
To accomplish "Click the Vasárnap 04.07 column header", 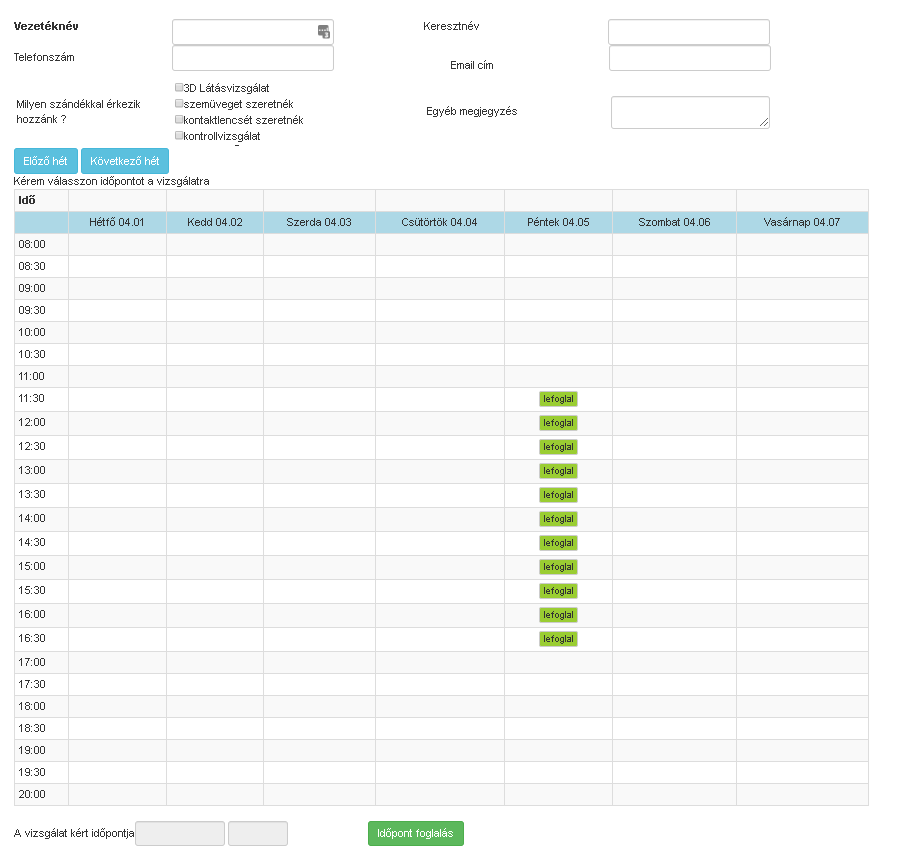I will tap(802, 222).
